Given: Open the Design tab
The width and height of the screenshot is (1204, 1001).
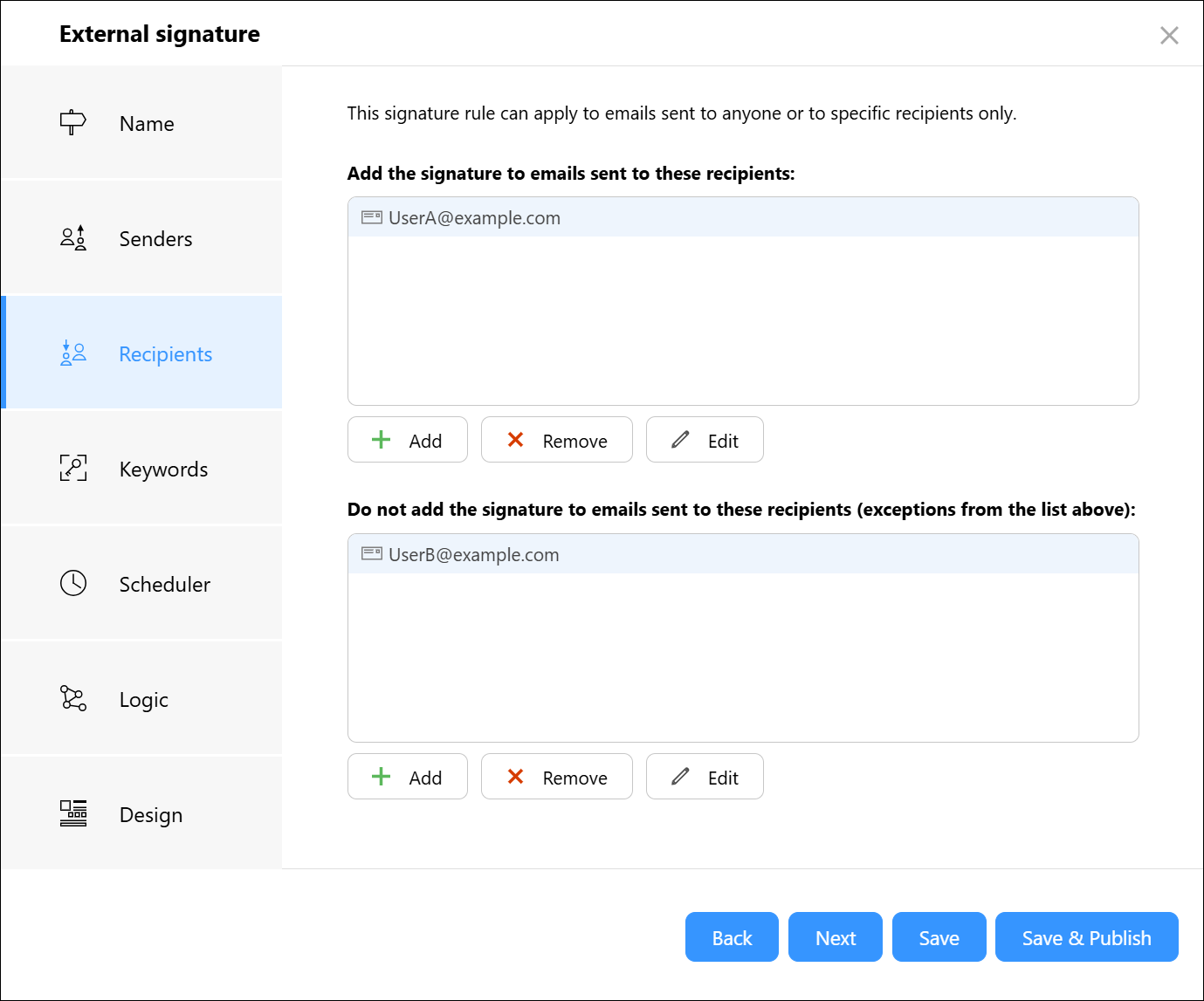Looking at the screenshot, I should pos(141,814).
